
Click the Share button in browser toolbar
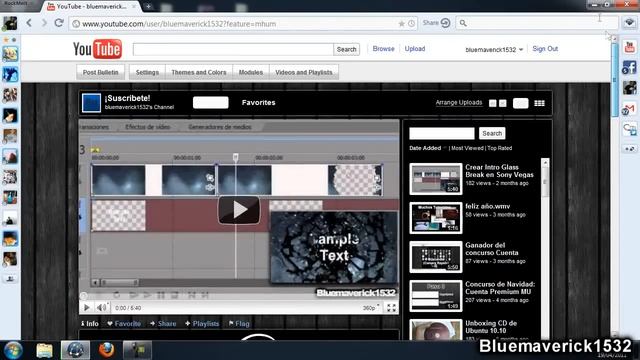[436, 23]
